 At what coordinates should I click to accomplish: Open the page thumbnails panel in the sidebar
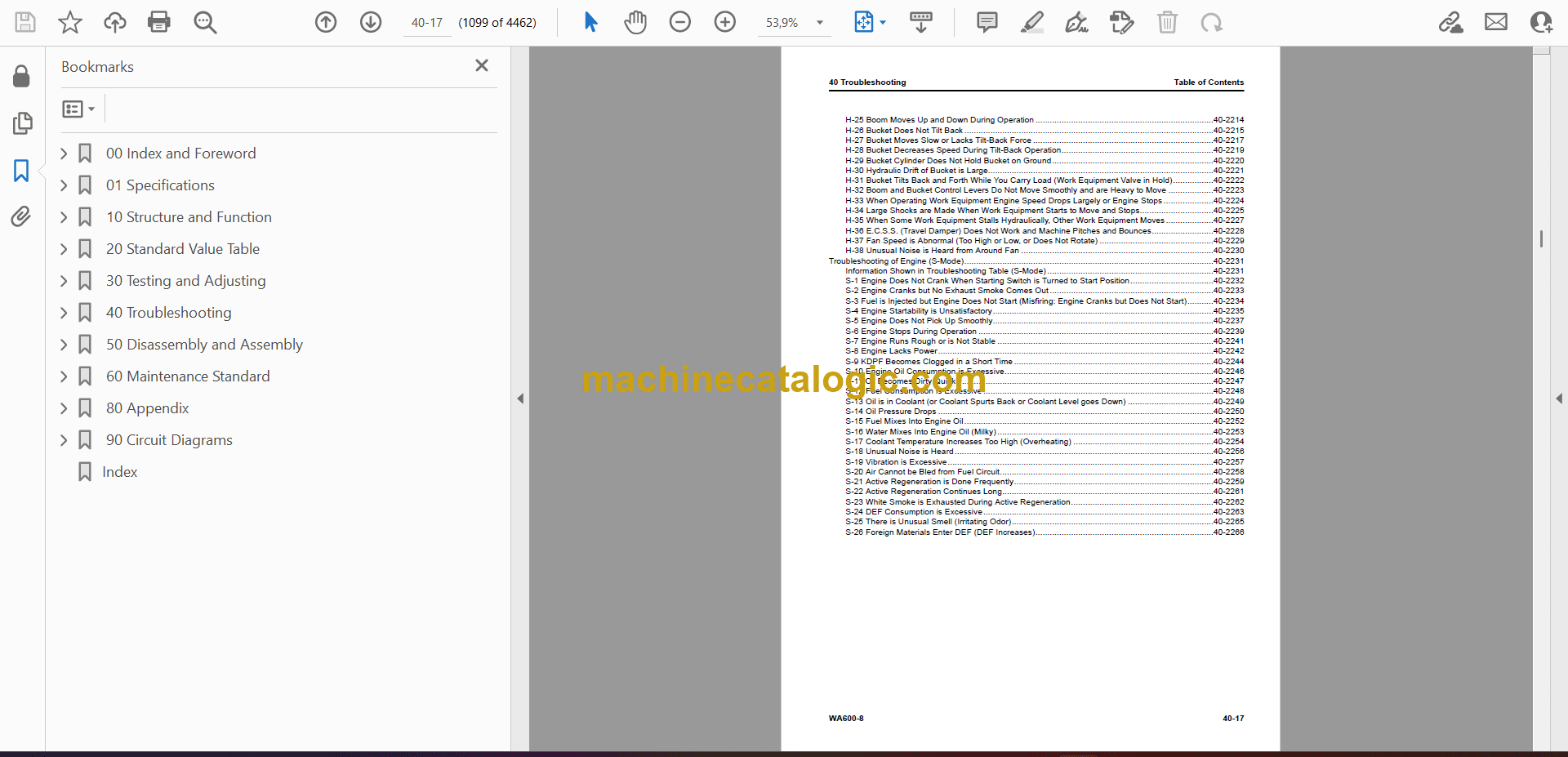[x=22, y=123]
